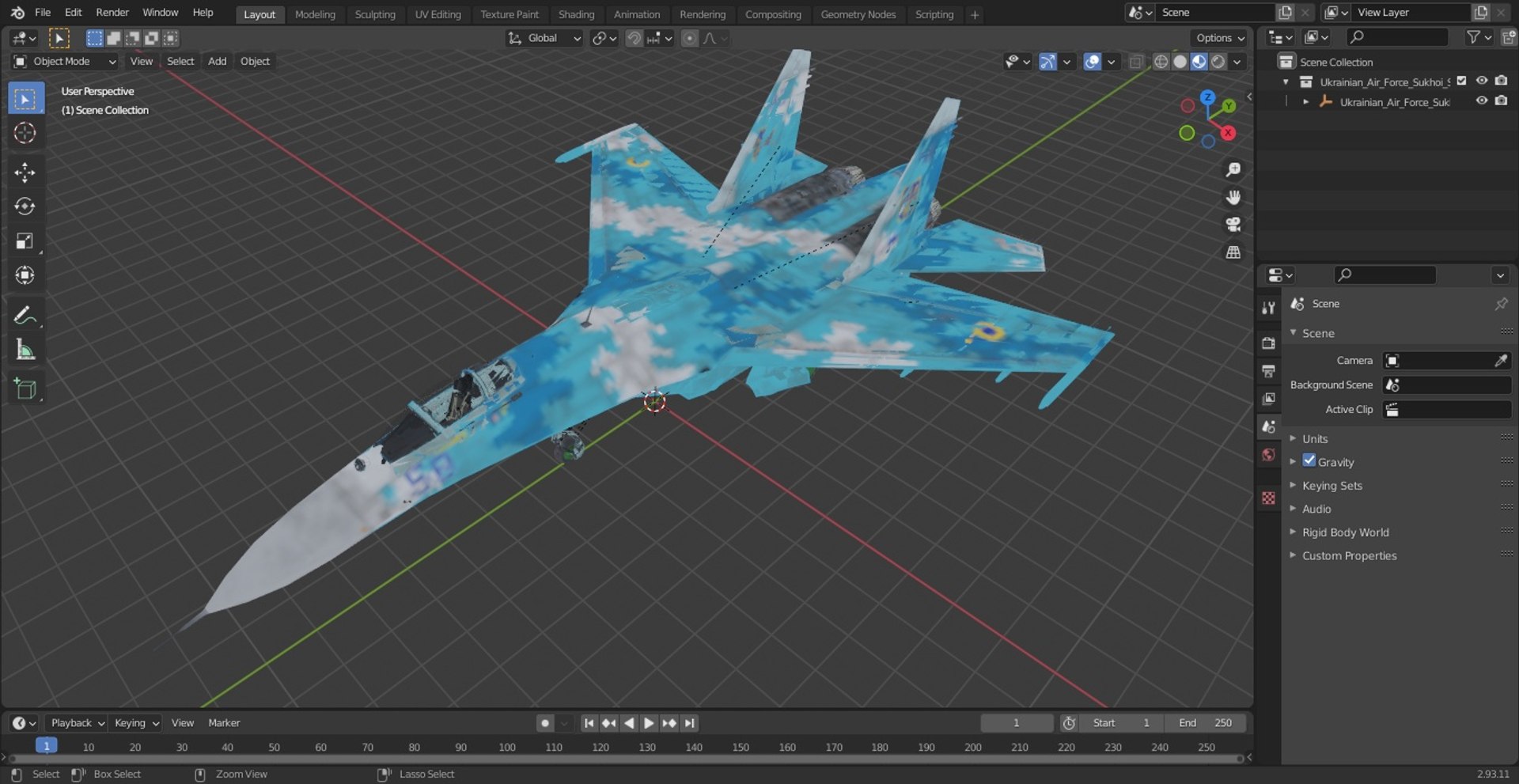
Task: Select material preview shading
Action: click(x=1199, y=62)
